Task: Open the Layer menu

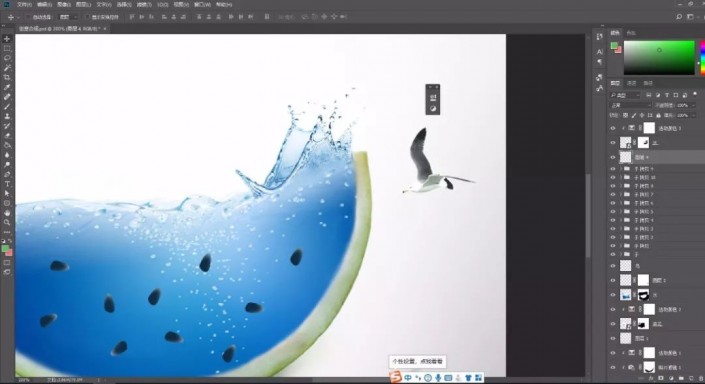Action: [x=84, y=4]
